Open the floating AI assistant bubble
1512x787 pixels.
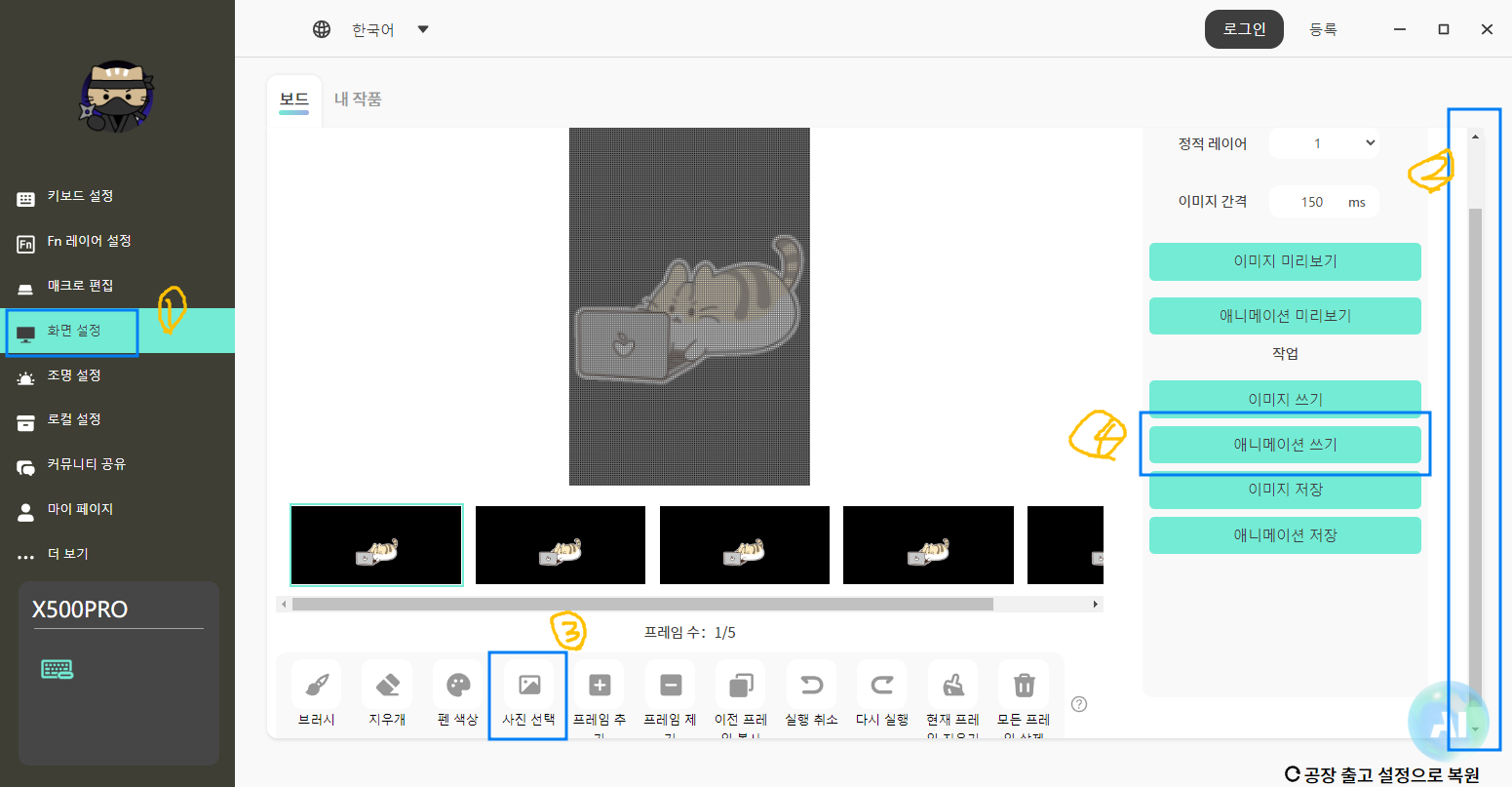1451,723
